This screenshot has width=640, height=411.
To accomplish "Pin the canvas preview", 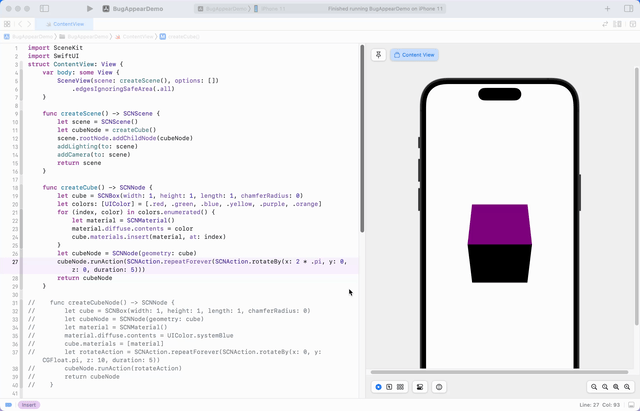I will [378, 55].
